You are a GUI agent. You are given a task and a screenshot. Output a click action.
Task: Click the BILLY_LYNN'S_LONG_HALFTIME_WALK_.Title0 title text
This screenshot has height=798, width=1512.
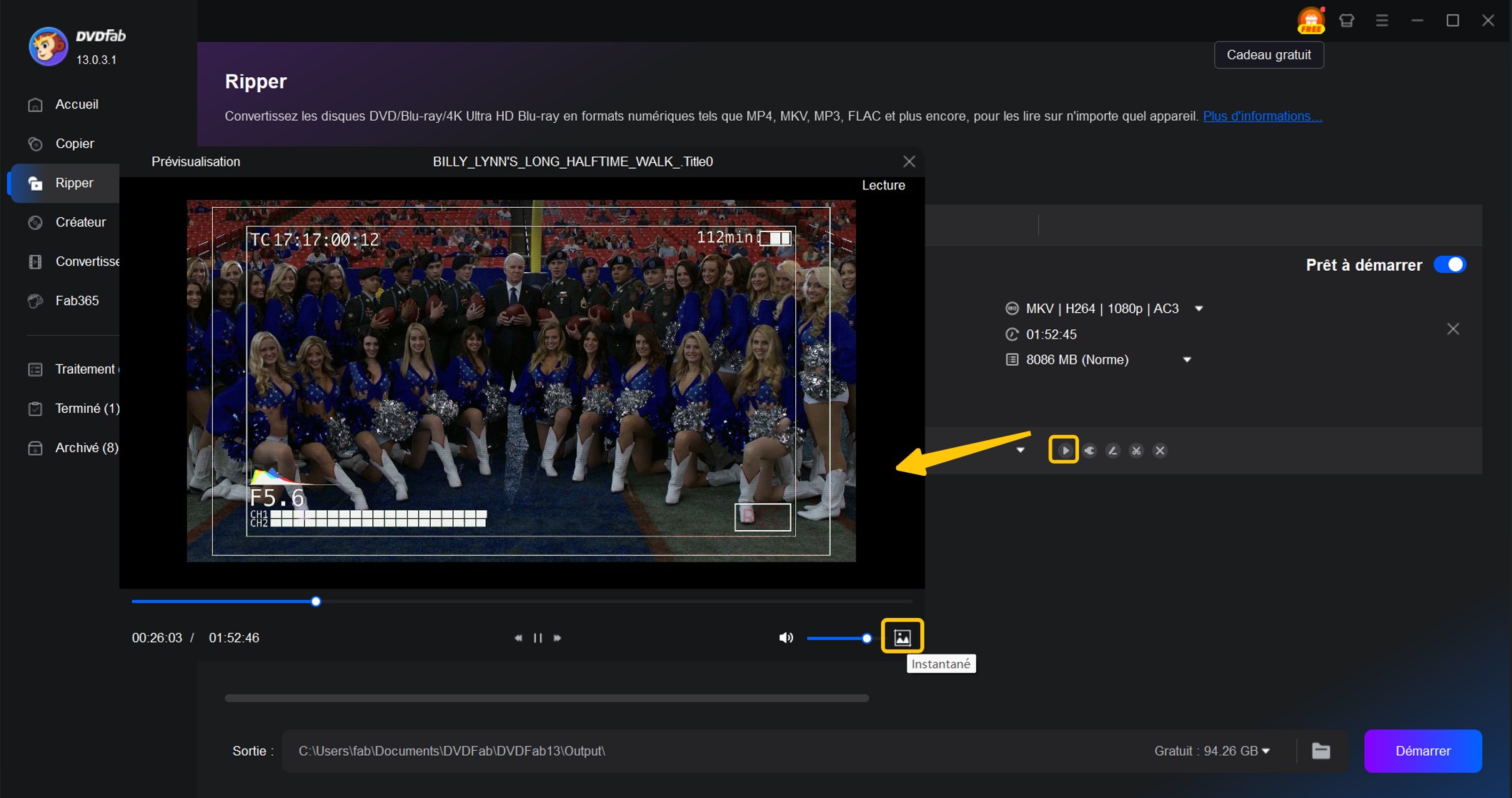pyautogui.click(x=573, y=161)
